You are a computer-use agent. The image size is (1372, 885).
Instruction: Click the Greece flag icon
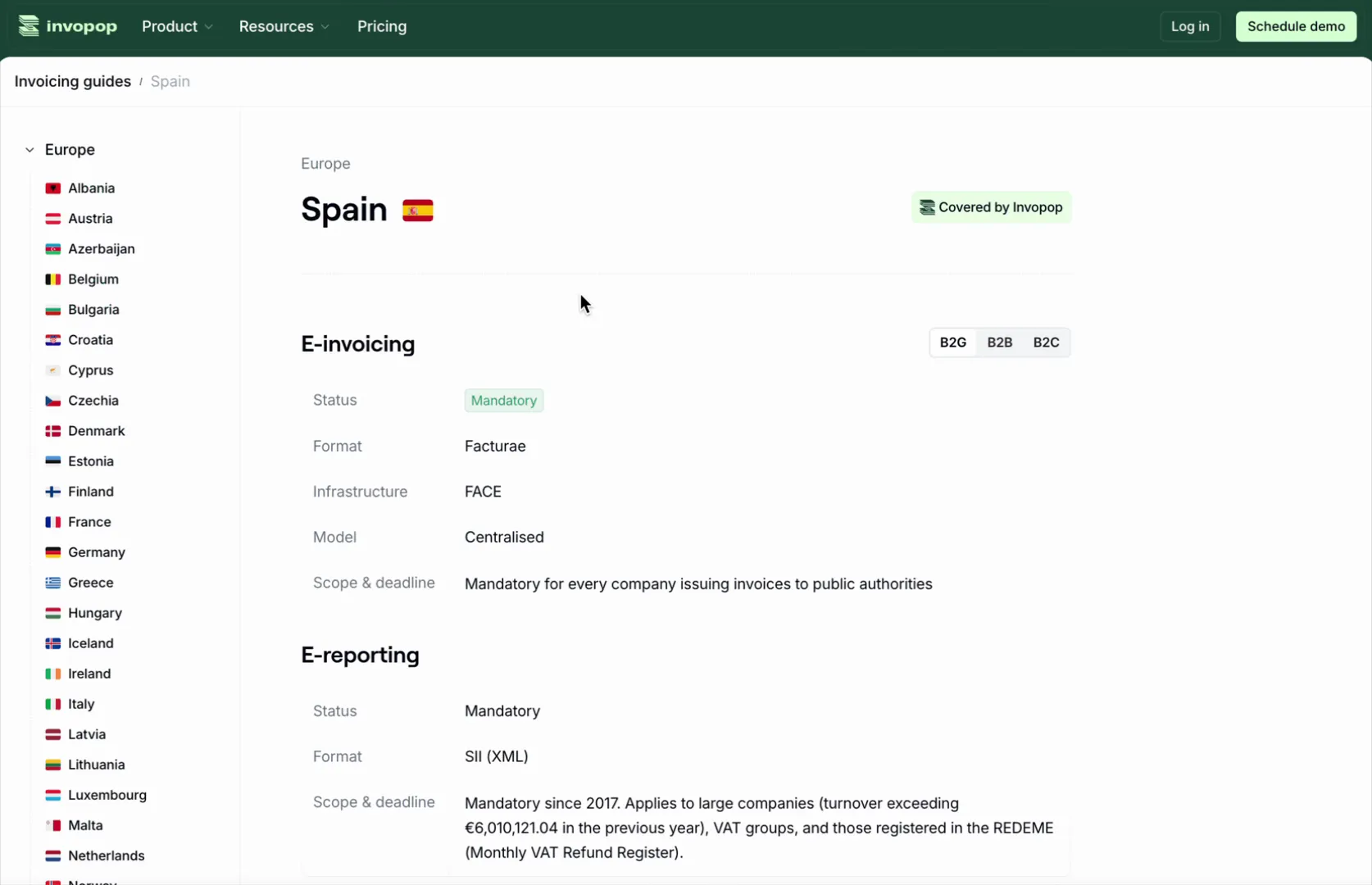coord(53,583)
